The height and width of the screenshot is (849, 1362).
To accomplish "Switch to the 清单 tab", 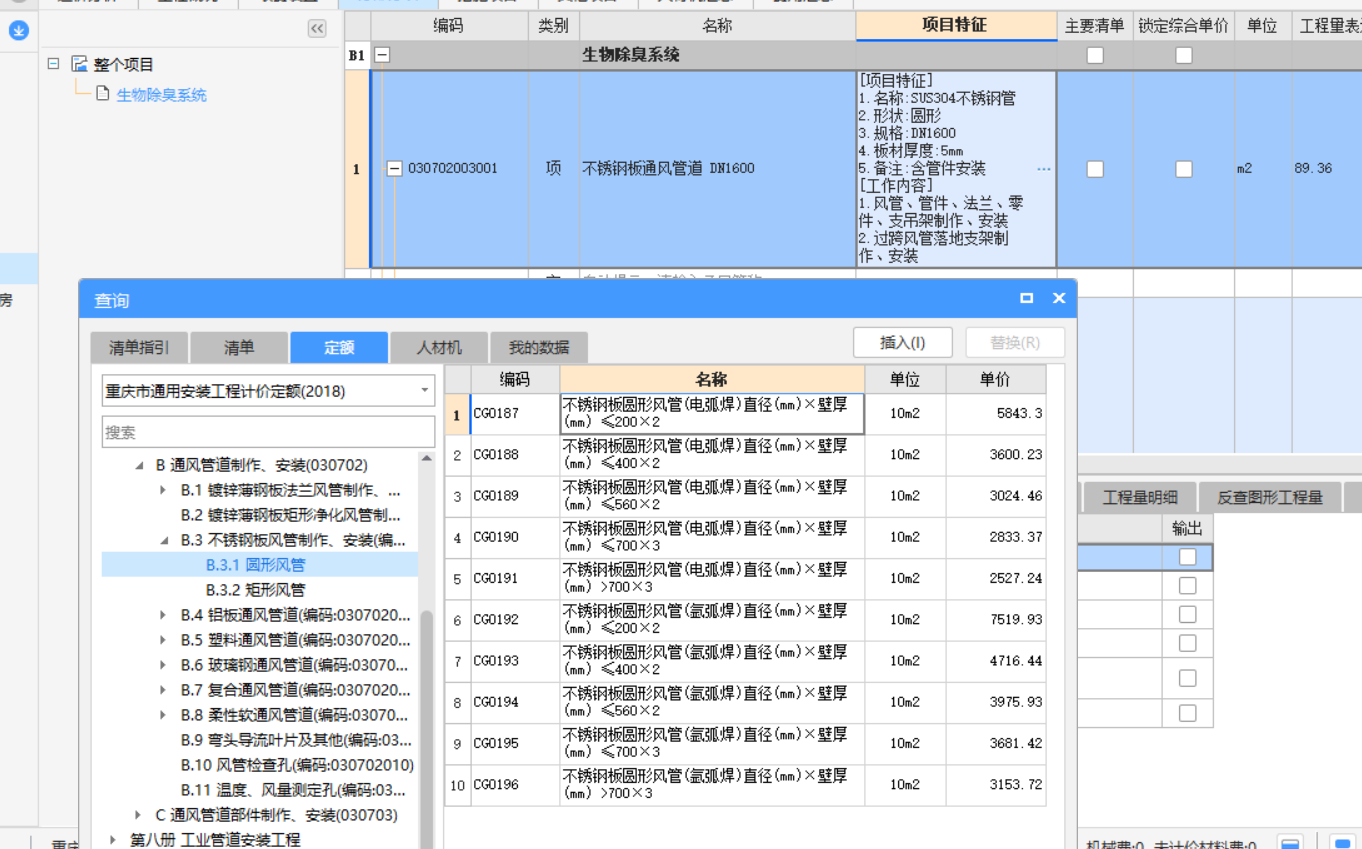I will coord(239,347).
